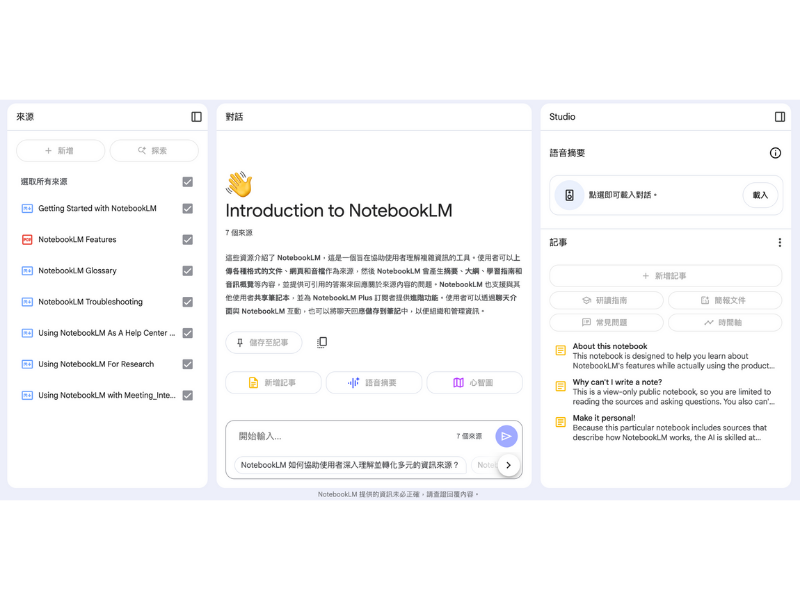Click the copy icon next to 儲存至記事
The height and width of the screenshot is (600, 800).
[322, 342]
